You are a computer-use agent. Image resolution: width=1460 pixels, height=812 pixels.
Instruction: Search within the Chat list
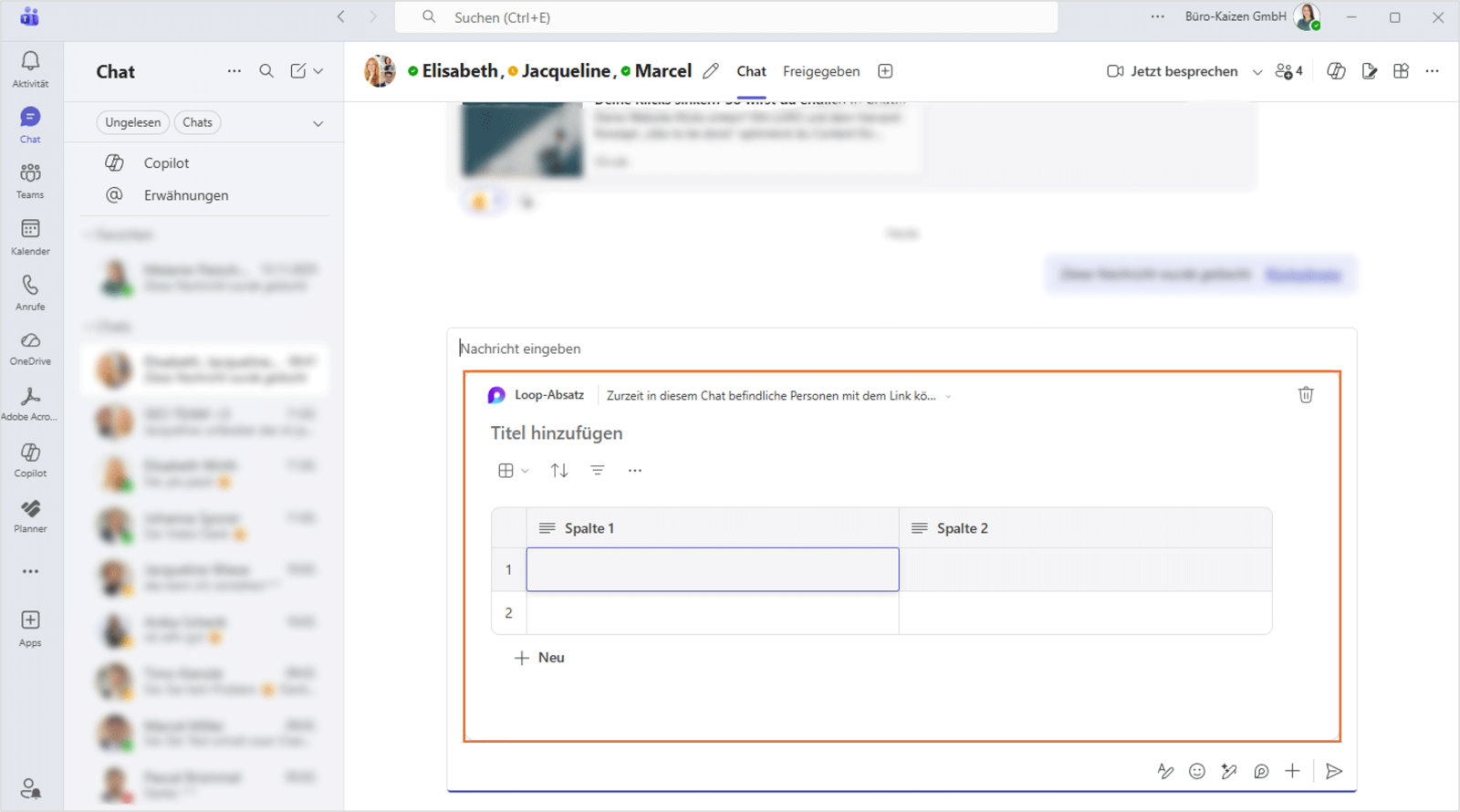(x=266, y=71)
